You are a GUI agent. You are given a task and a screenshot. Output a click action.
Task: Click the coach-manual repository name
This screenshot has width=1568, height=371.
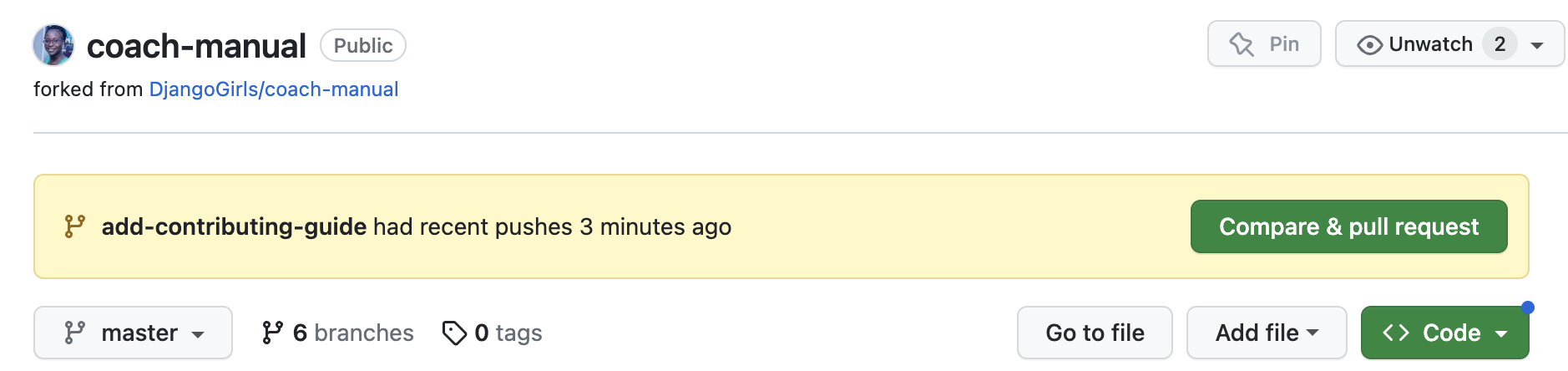click(x=196, y=46)
